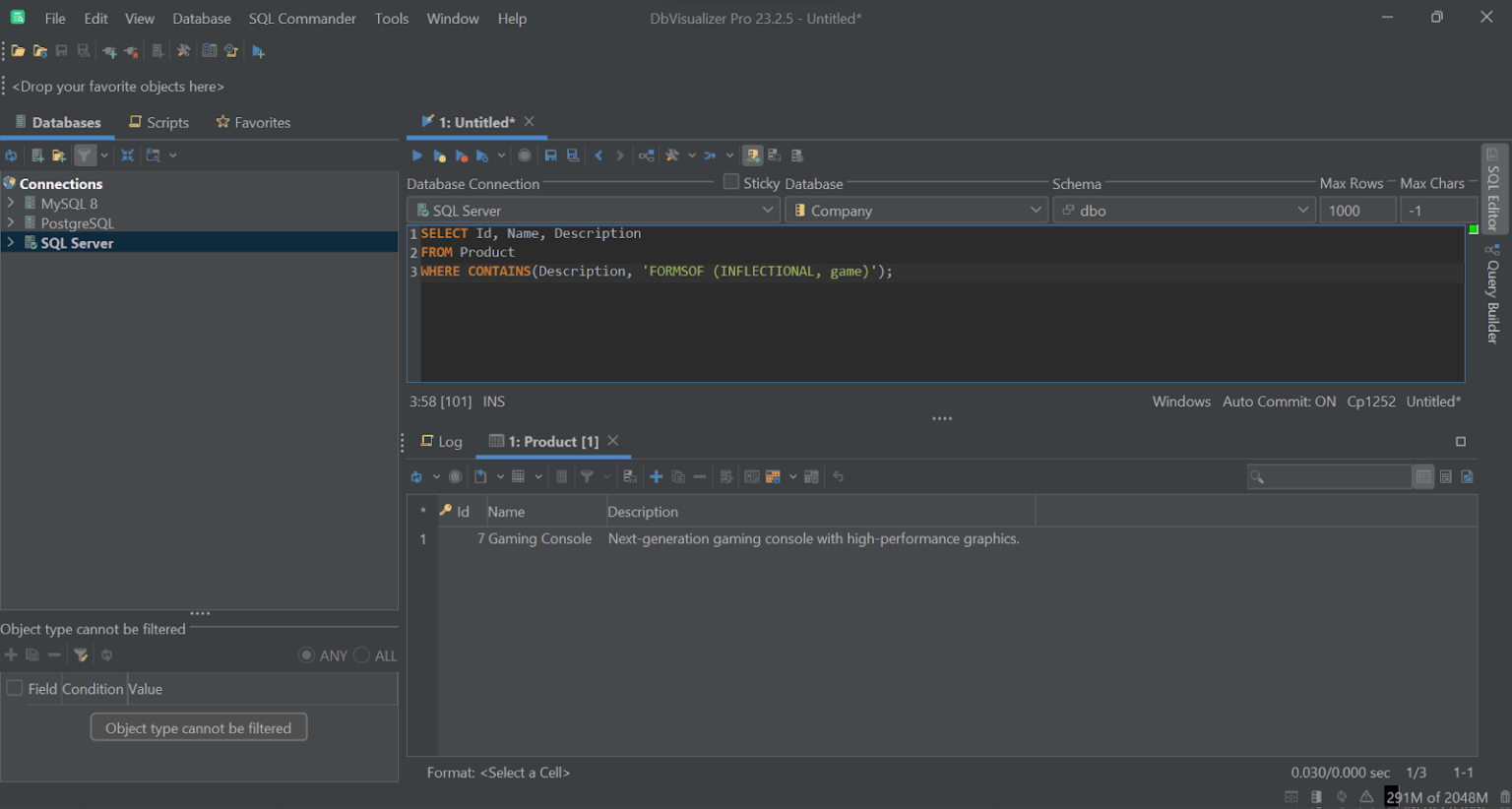This screenshot has width=1512, height=809.
Task: Click the Stop execution icon in the SQL toolbar
Action: tap(524, 155)
